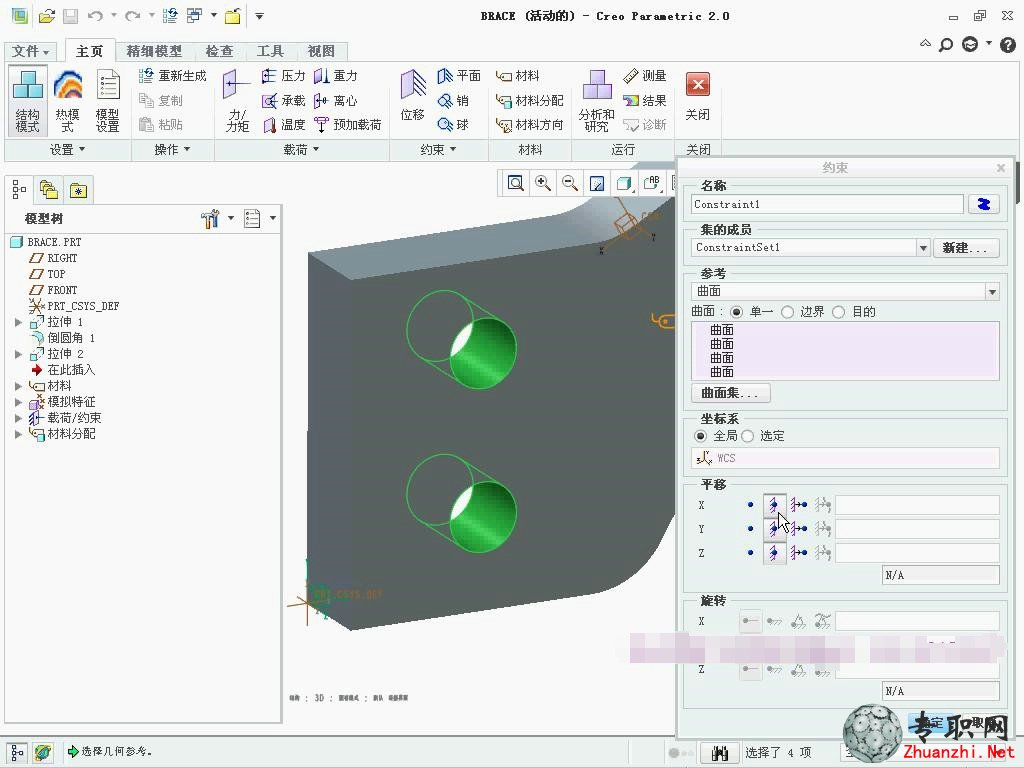Add a 温度 (temperature) load
The height and width of the screenshot is (768, 1024).
(x=283, y=125)
